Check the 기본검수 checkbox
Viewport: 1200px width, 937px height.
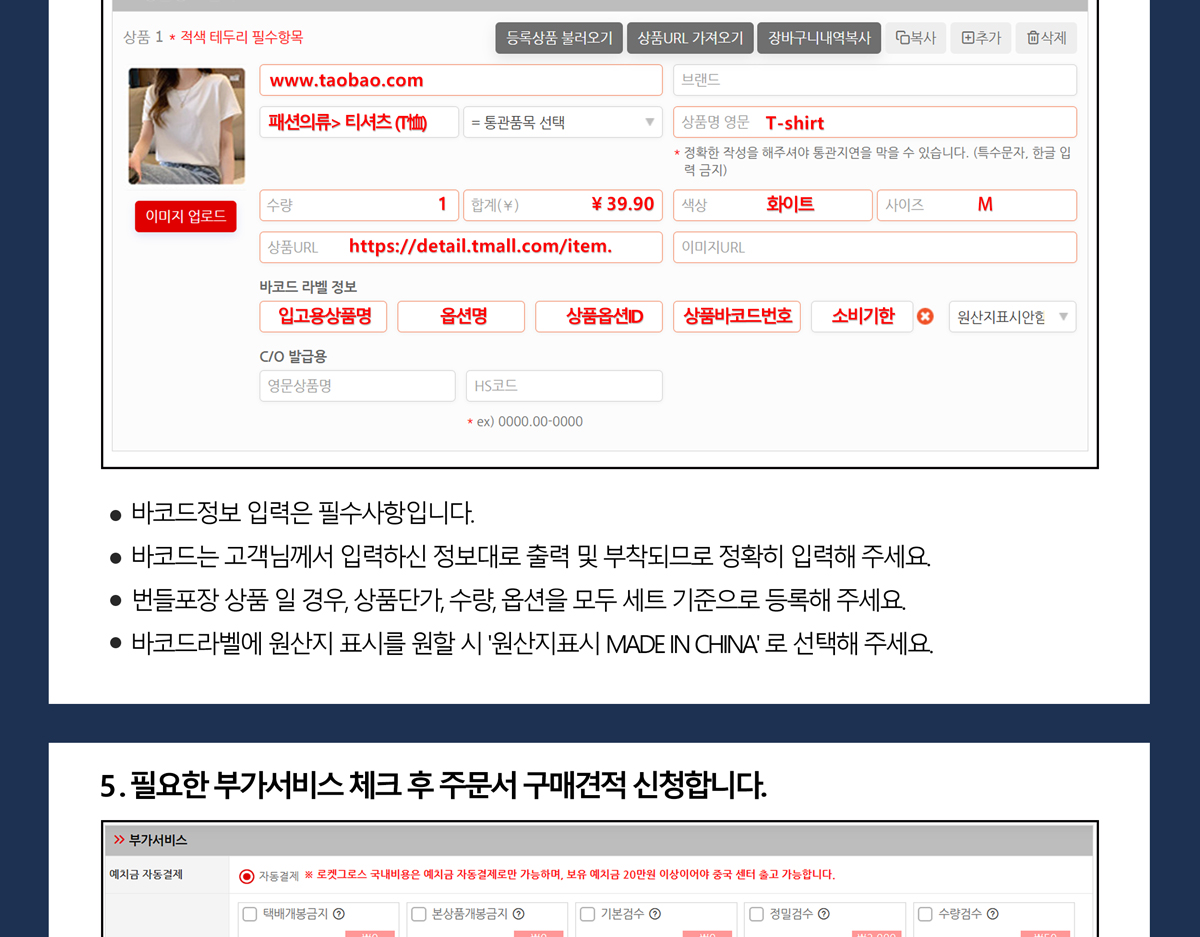(x=588, y=914)
